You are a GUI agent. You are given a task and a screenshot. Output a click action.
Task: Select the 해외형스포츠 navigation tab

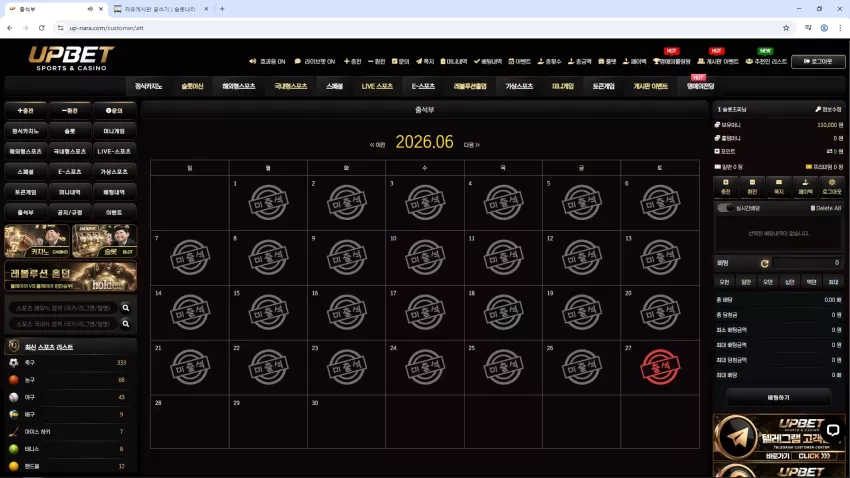[239, 86]
